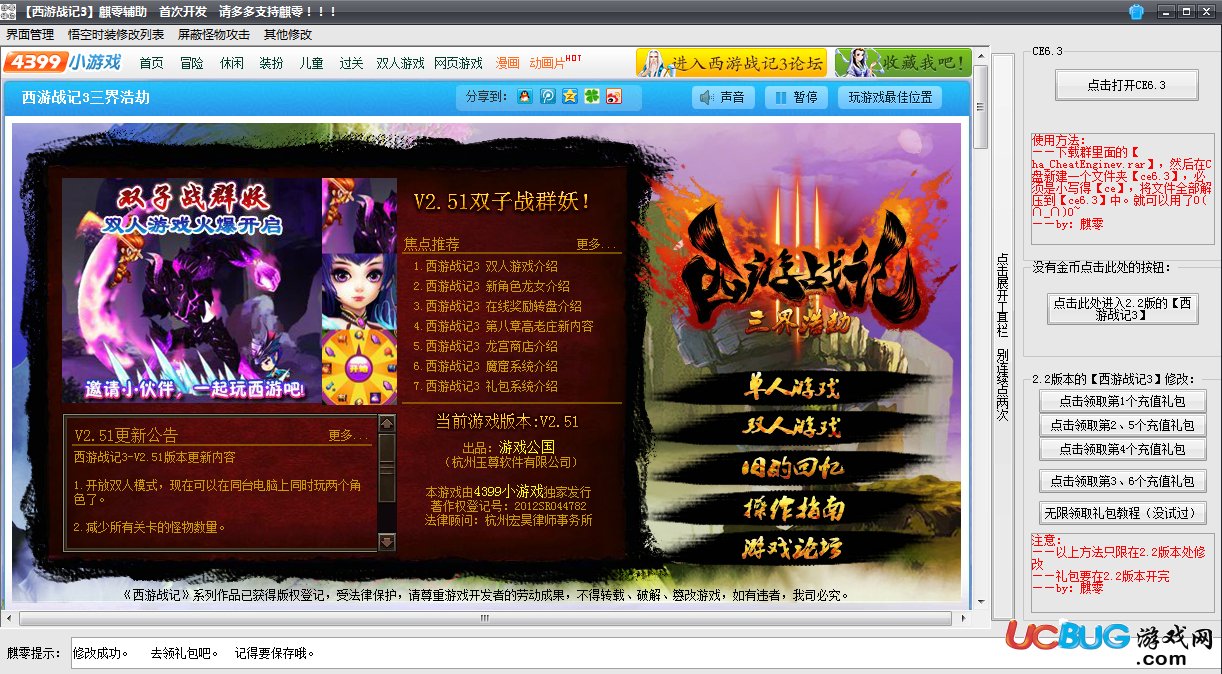The image size is (1222, 674).
Task: Share to Qzone star icon
Action: pos(569,97)
